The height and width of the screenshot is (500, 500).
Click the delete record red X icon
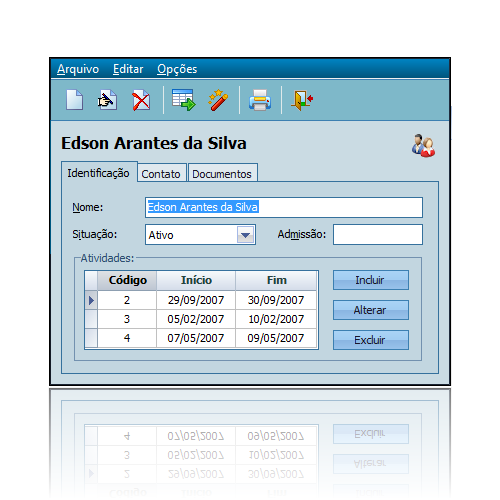point(141,100)
